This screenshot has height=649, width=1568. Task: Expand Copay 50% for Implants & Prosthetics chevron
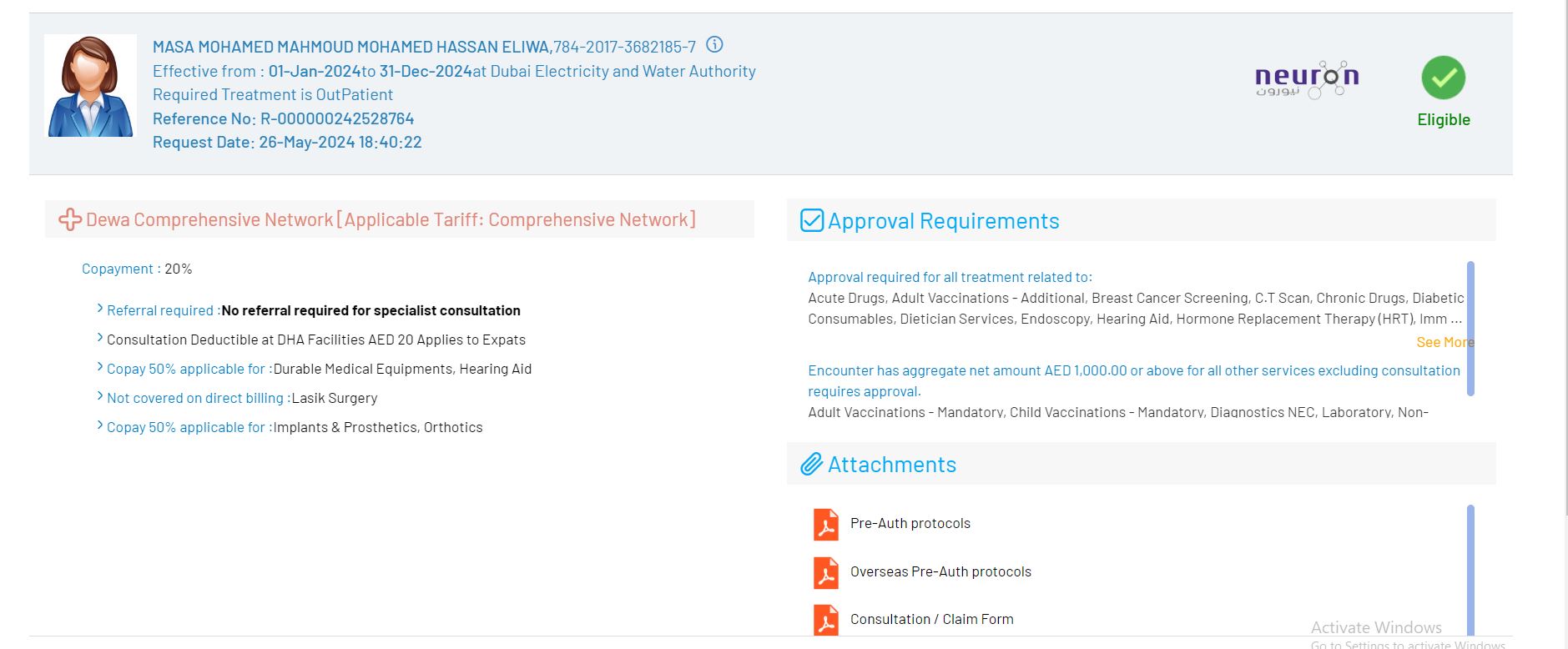pyautogui.click(x=100, y=426)
